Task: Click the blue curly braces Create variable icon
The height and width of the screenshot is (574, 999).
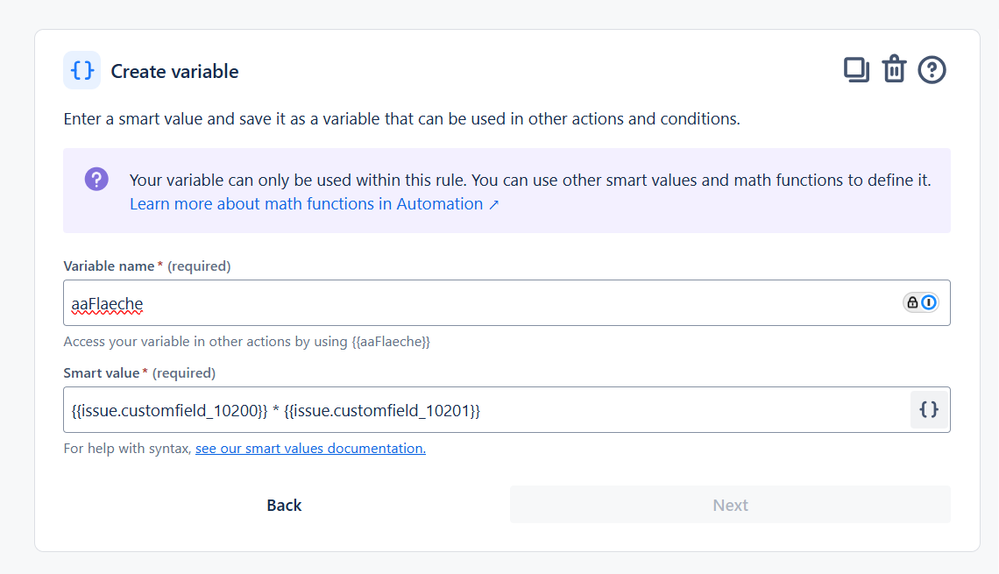Action: pyautogui.click(x=82, y=71)
